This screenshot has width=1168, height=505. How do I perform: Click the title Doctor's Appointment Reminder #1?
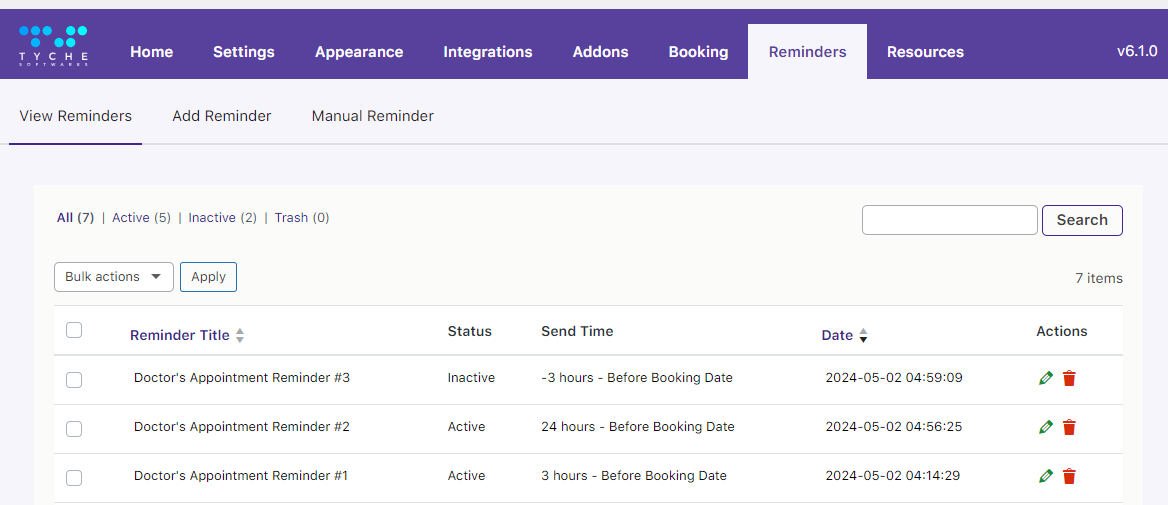[x=241, y=475]
